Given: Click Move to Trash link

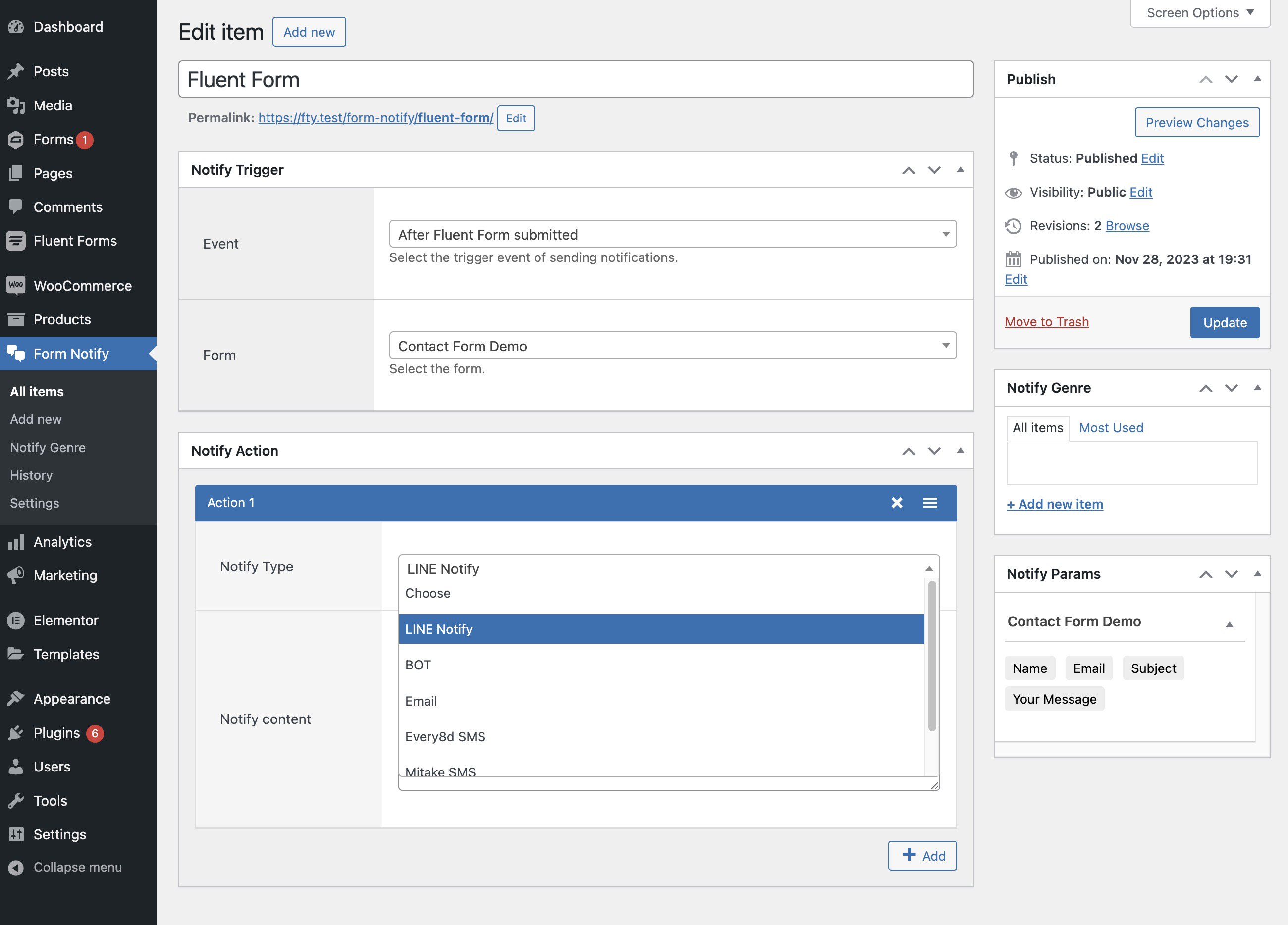Looking at the screenshot, I should pos(1047,322).
